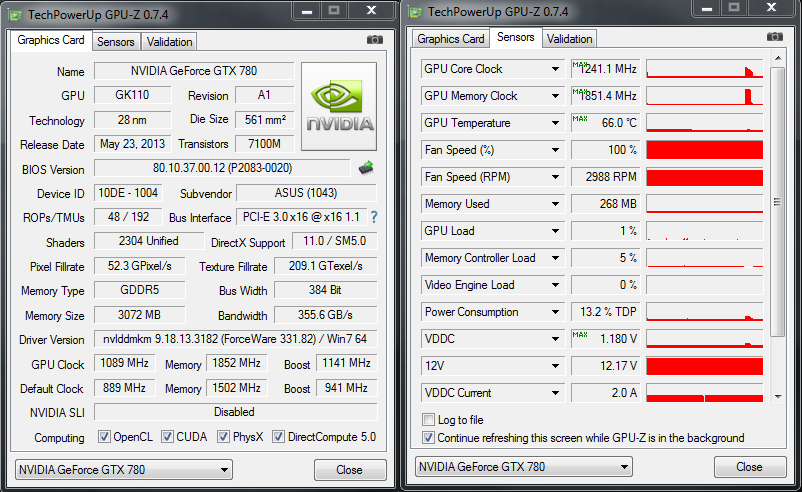Click the sensor list scrollbar thumb
802x492 pixels.
coord(777,202)
